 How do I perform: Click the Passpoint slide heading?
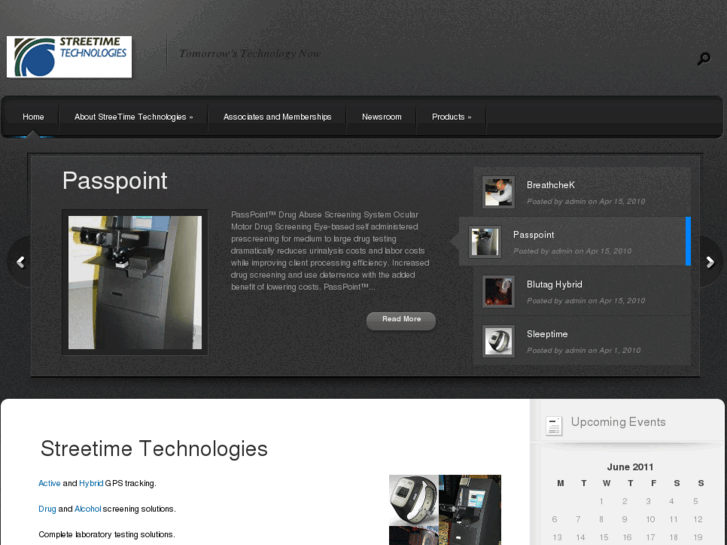tap(115, 181)
